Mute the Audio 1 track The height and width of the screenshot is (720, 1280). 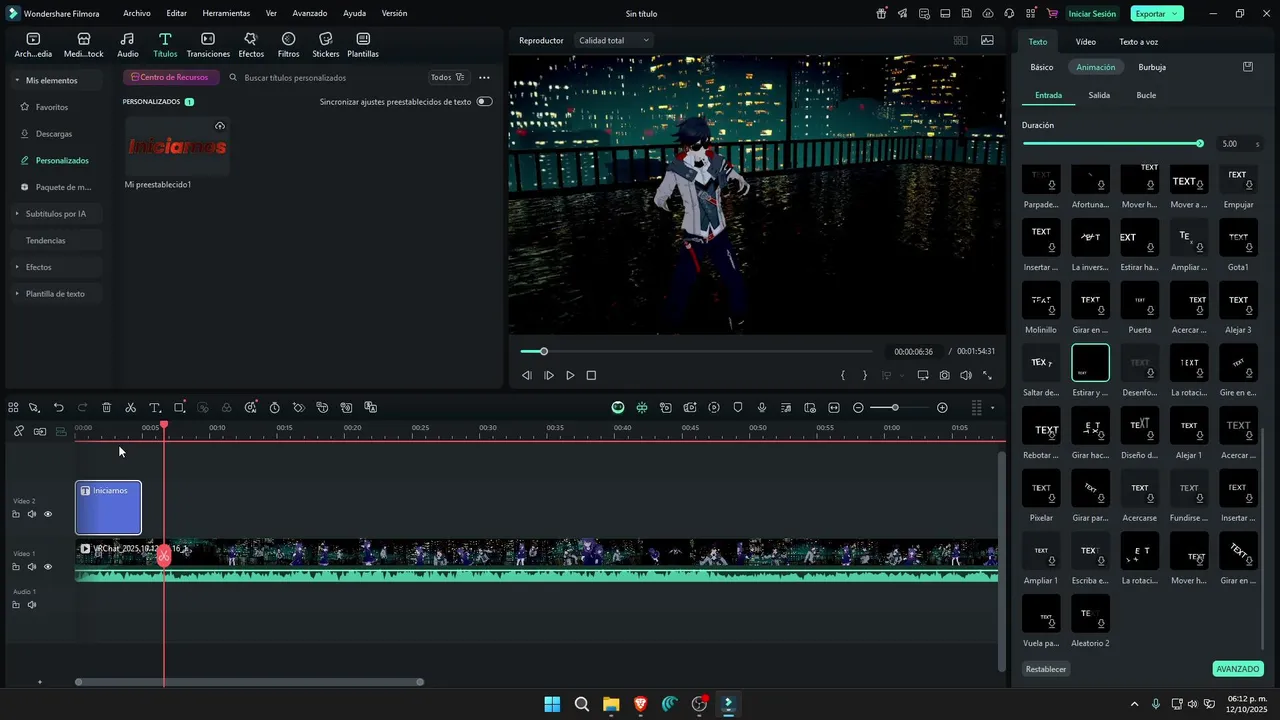click(x=32, y=605)
